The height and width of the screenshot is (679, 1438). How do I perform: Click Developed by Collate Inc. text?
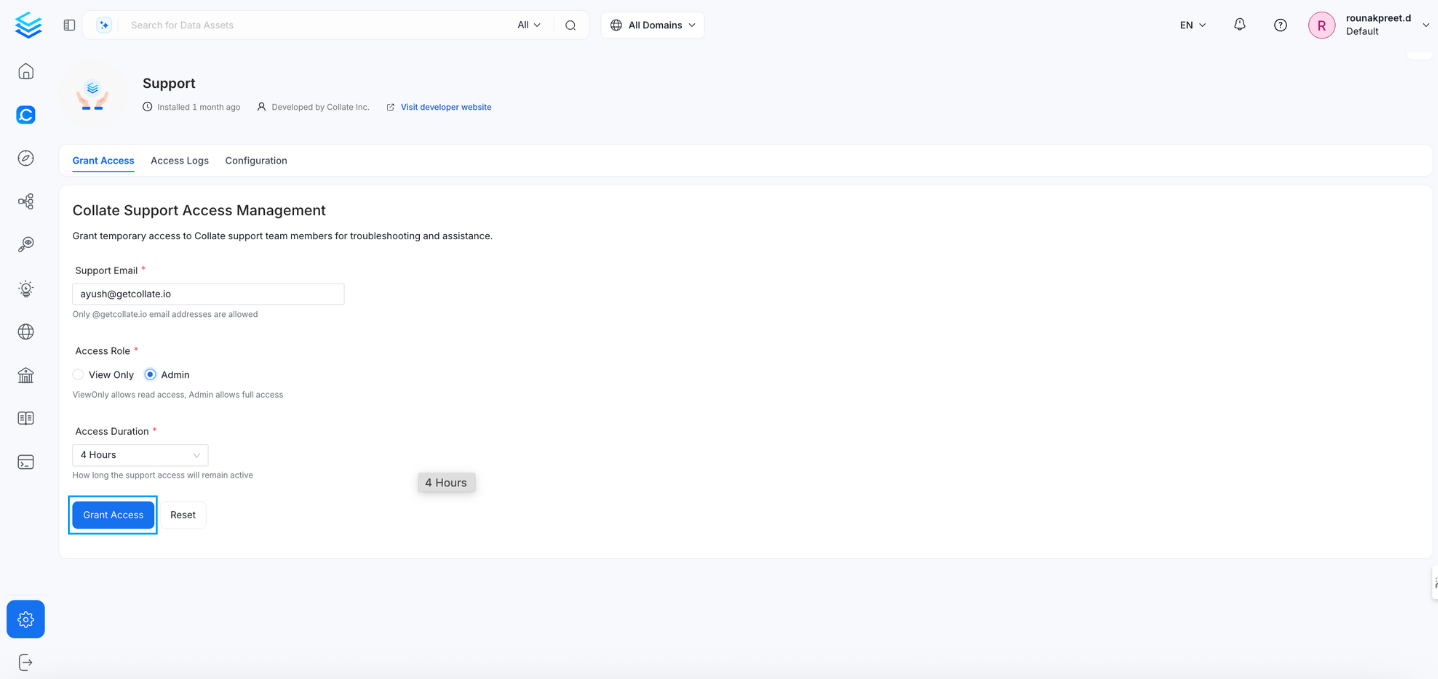320,107
